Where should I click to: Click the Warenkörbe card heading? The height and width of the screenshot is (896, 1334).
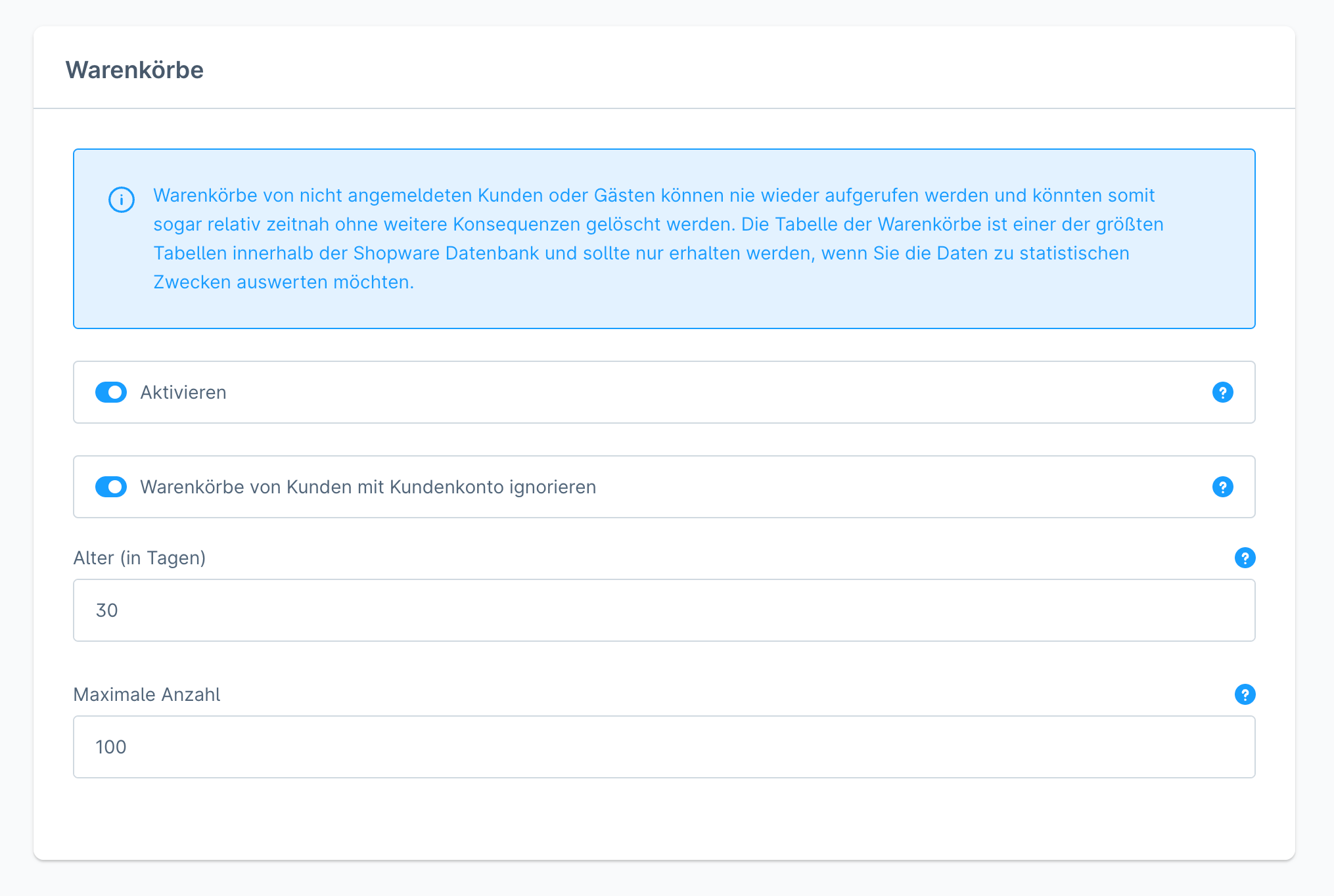135,70
